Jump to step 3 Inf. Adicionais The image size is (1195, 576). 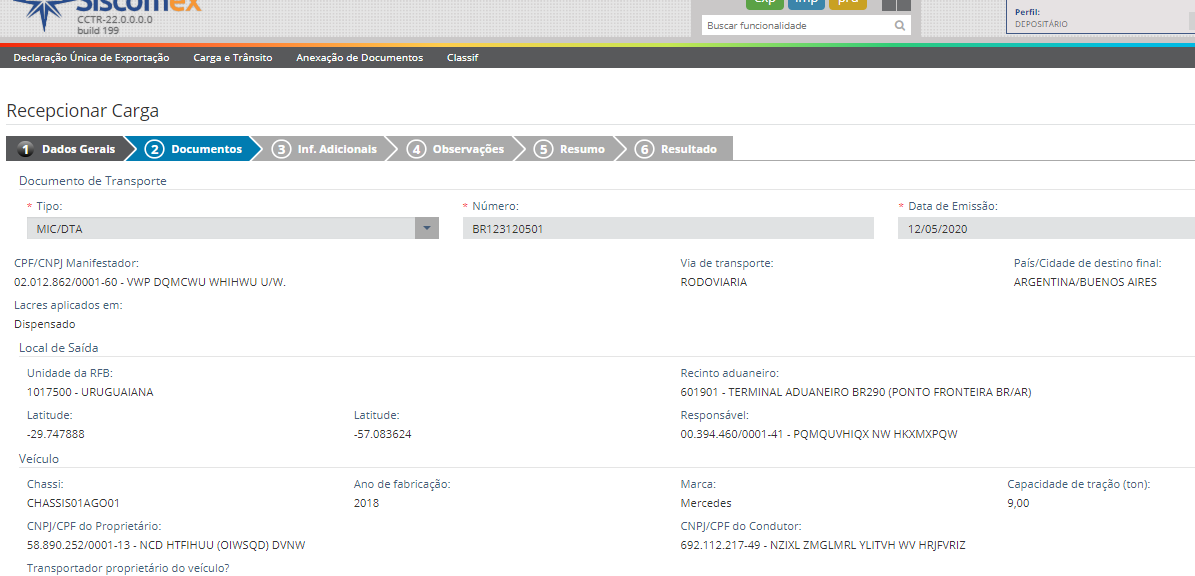pyautogui.click(x=325, y=149)
